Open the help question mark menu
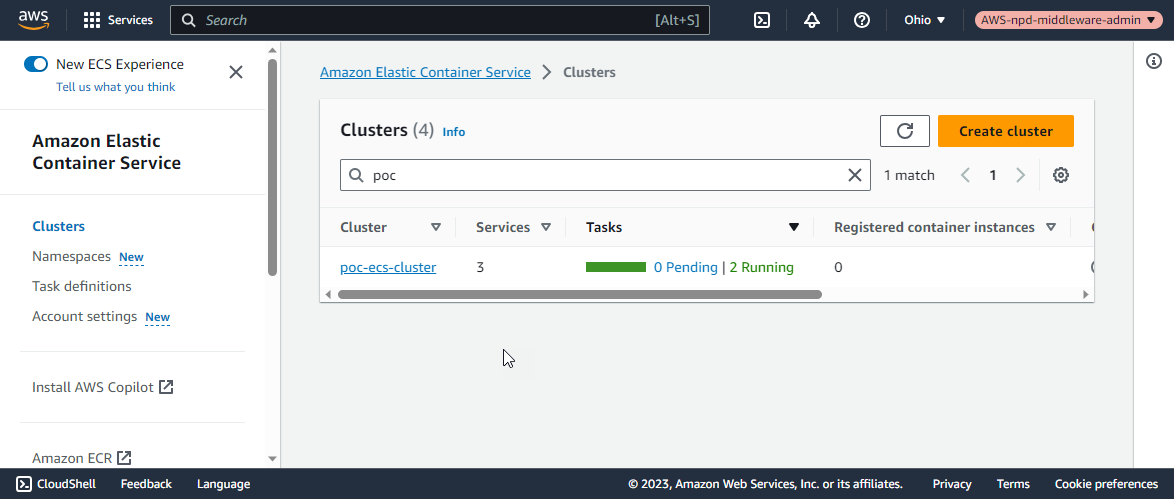The width and height of the screenshot is (1174, 499). (862, 20)
